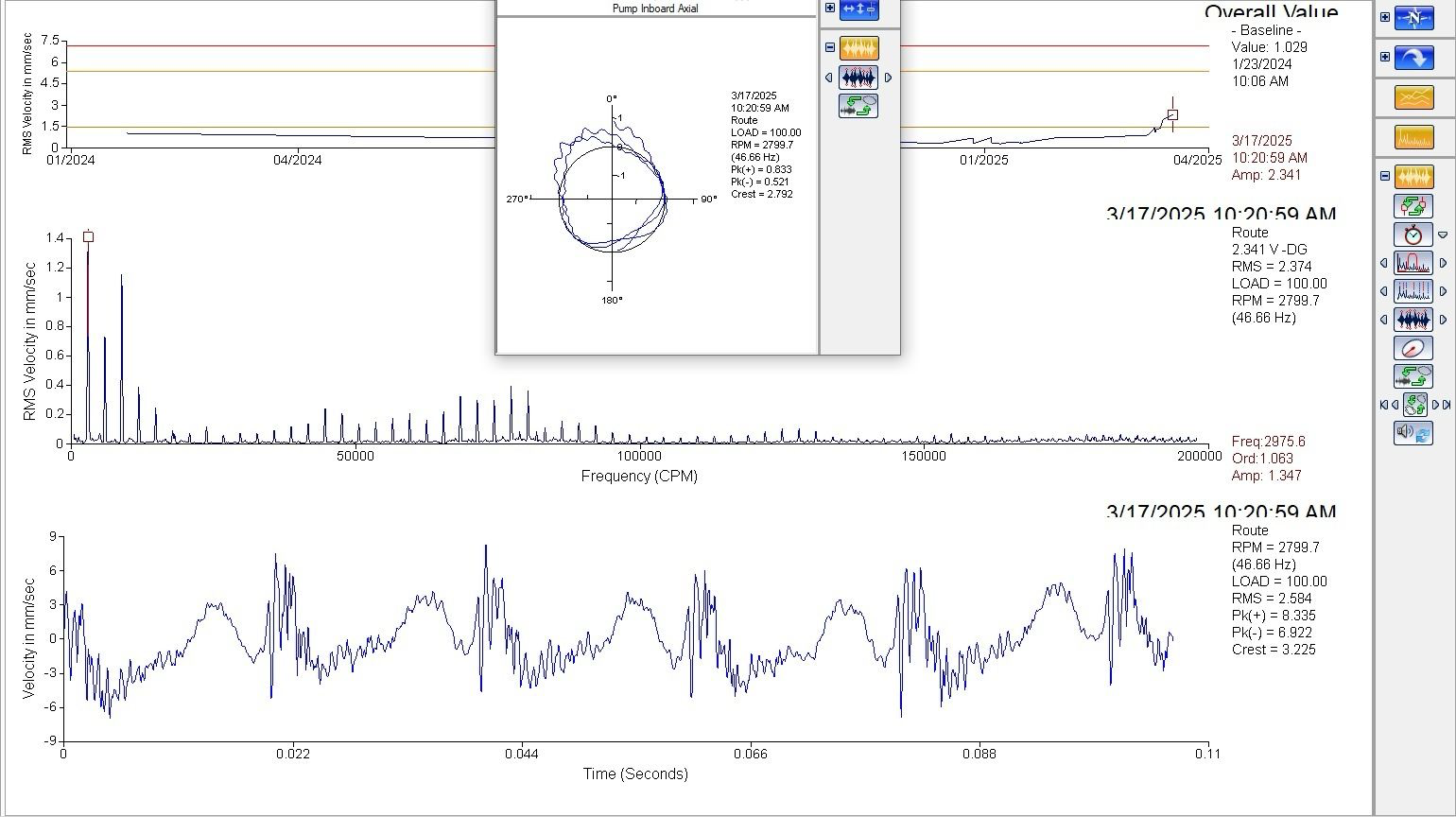This screenshot has height=817, width=1456.
Task: Click the blue curved arrow icon
Action: pyautogui.click(x=1413, y=58)
